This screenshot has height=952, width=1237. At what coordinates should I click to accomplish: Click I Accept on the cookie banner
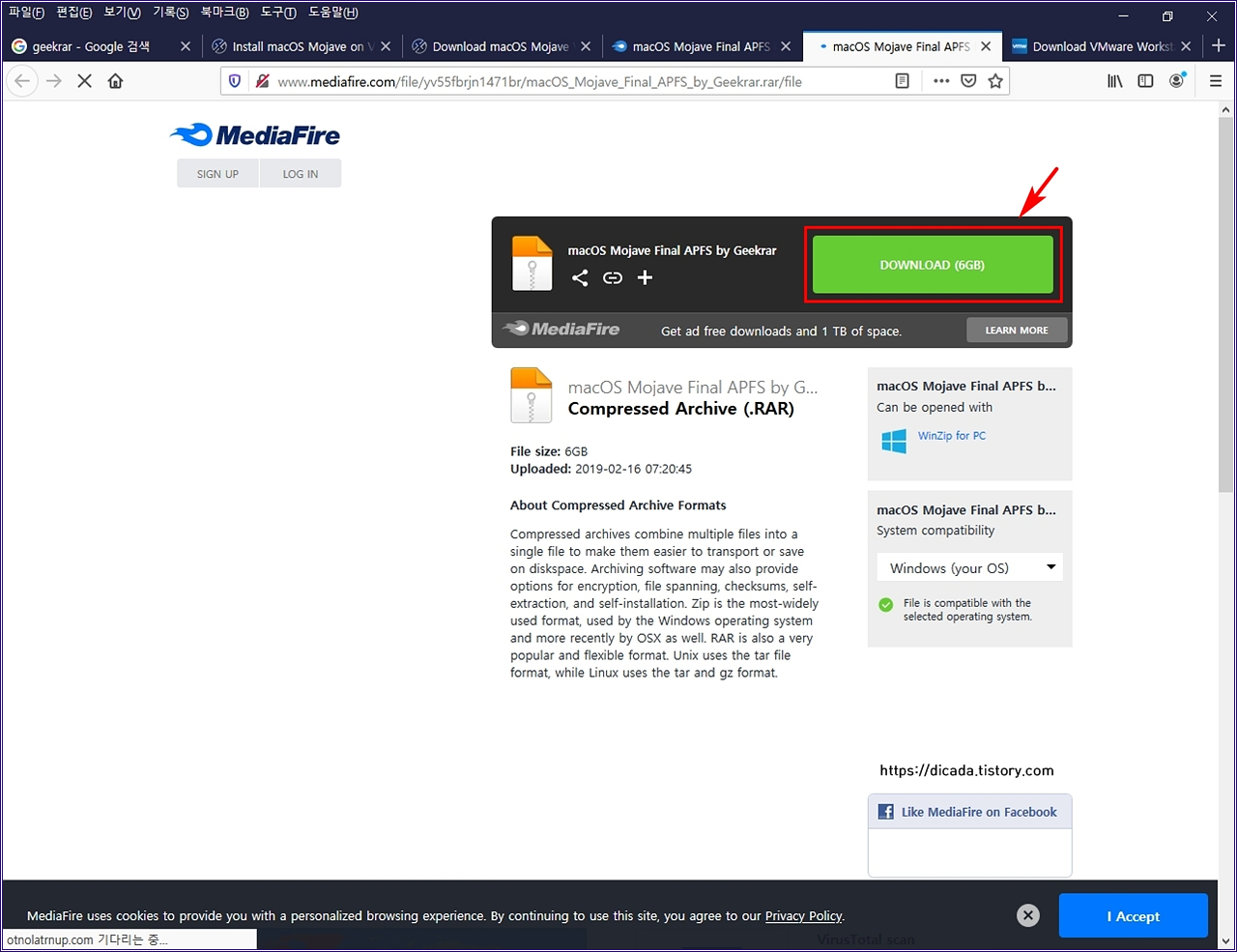coord(1133,916)
